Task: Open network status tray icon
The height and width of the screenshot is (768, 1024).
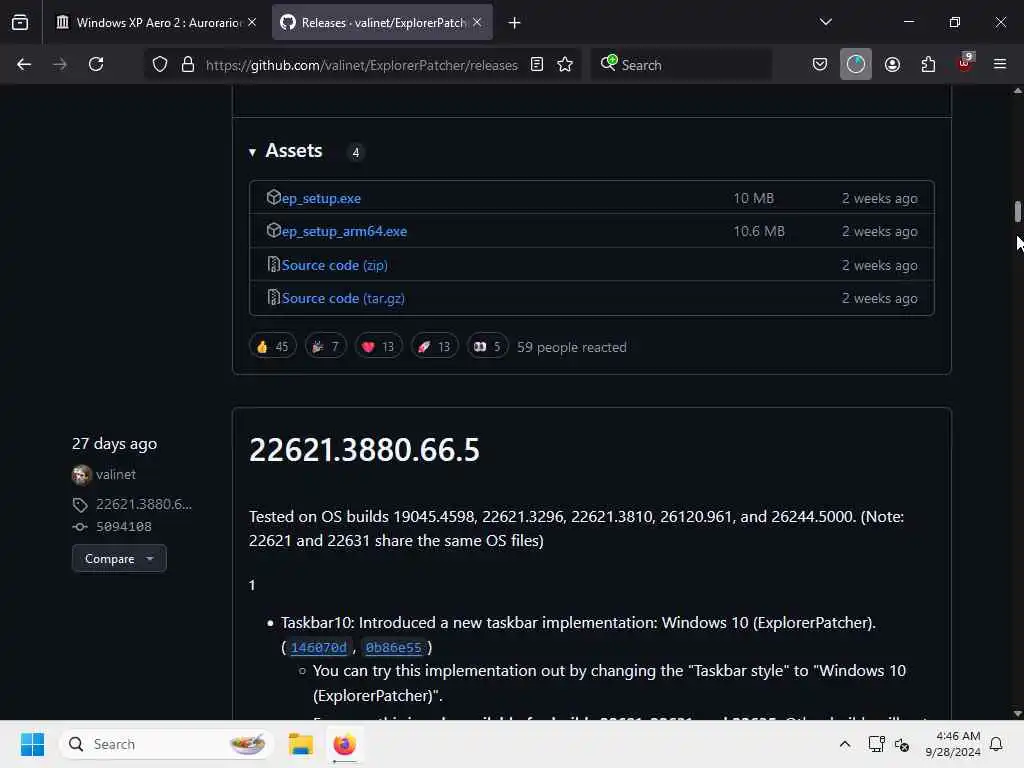Action: point(876,744)
